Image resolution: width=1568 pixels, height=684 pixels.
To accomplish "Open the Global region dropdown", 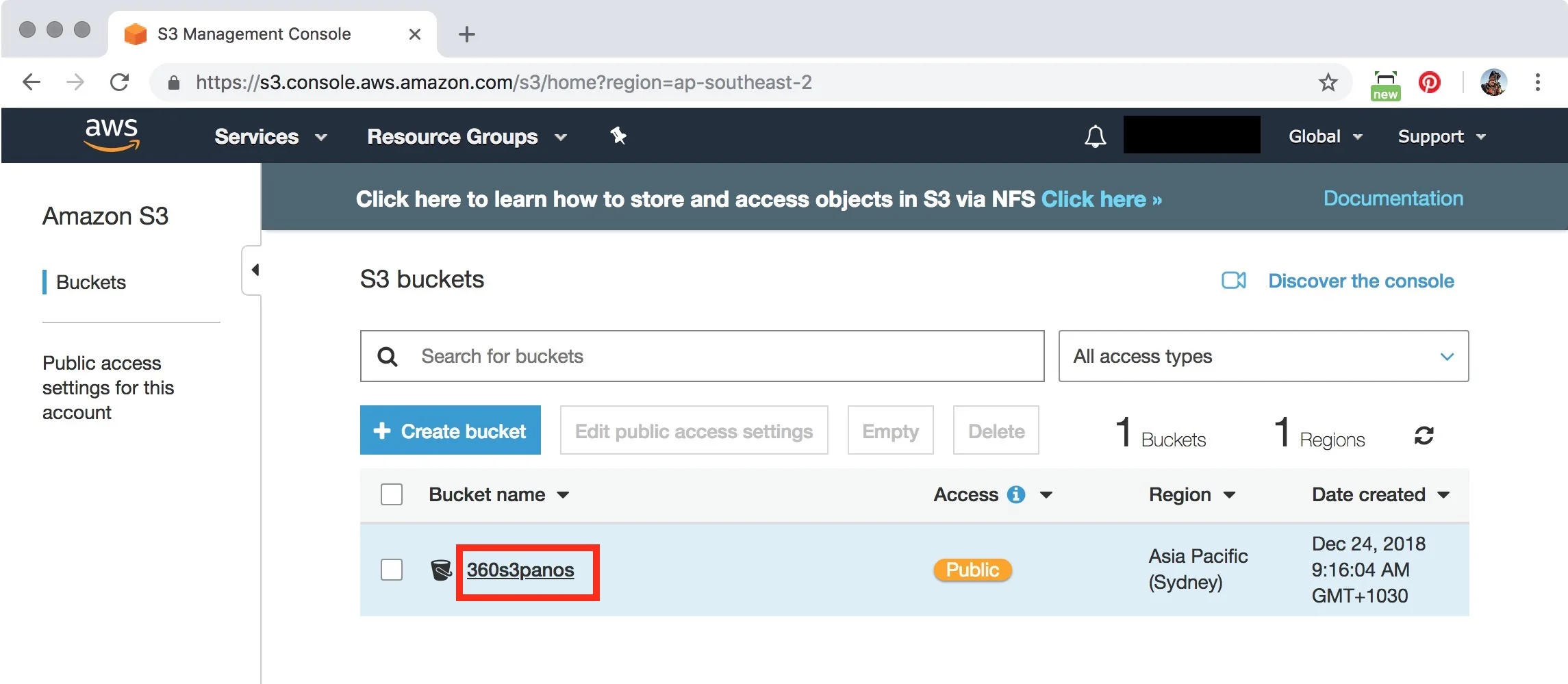I will pyautogui.click(x=1325, y=136).
